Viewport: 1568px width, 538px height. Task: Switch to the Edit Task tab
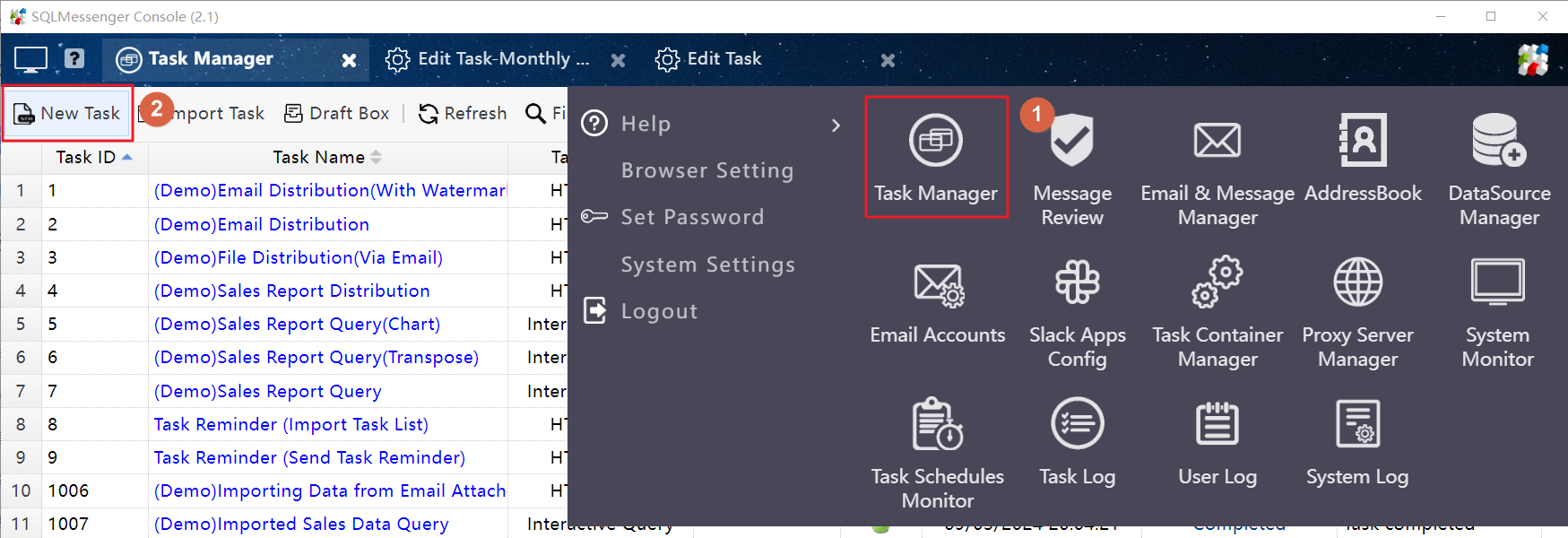pos(708,59)
